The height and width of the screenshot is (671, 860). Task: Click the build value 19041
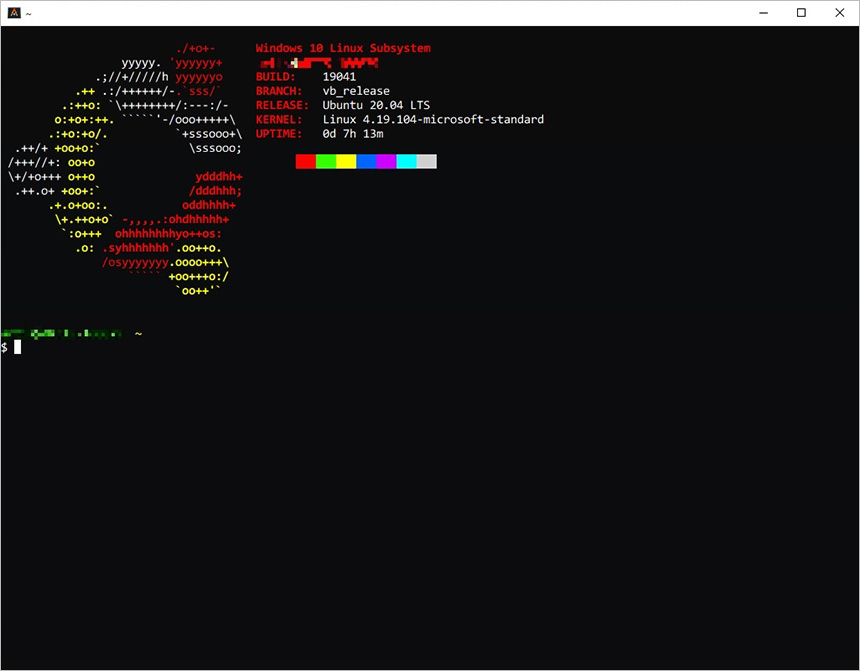click(x=339, y=77)
